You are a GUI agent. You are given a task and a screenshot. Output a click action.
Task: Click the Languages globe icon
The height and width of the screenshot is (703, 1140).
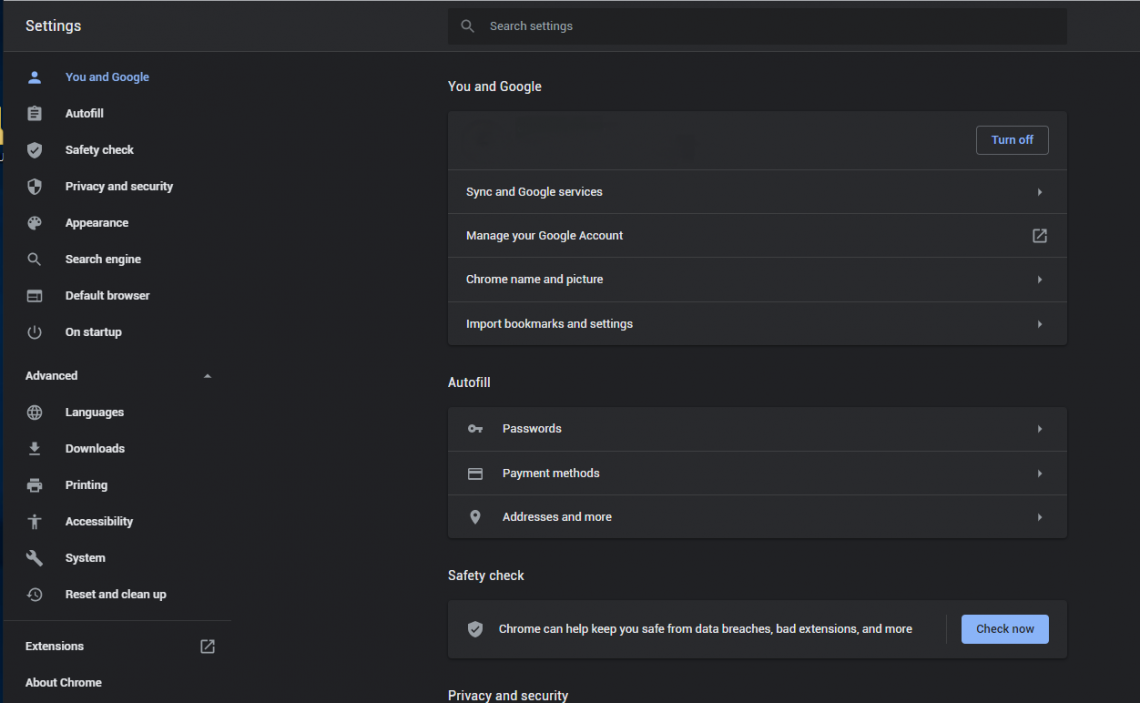(x=35, y=412)
